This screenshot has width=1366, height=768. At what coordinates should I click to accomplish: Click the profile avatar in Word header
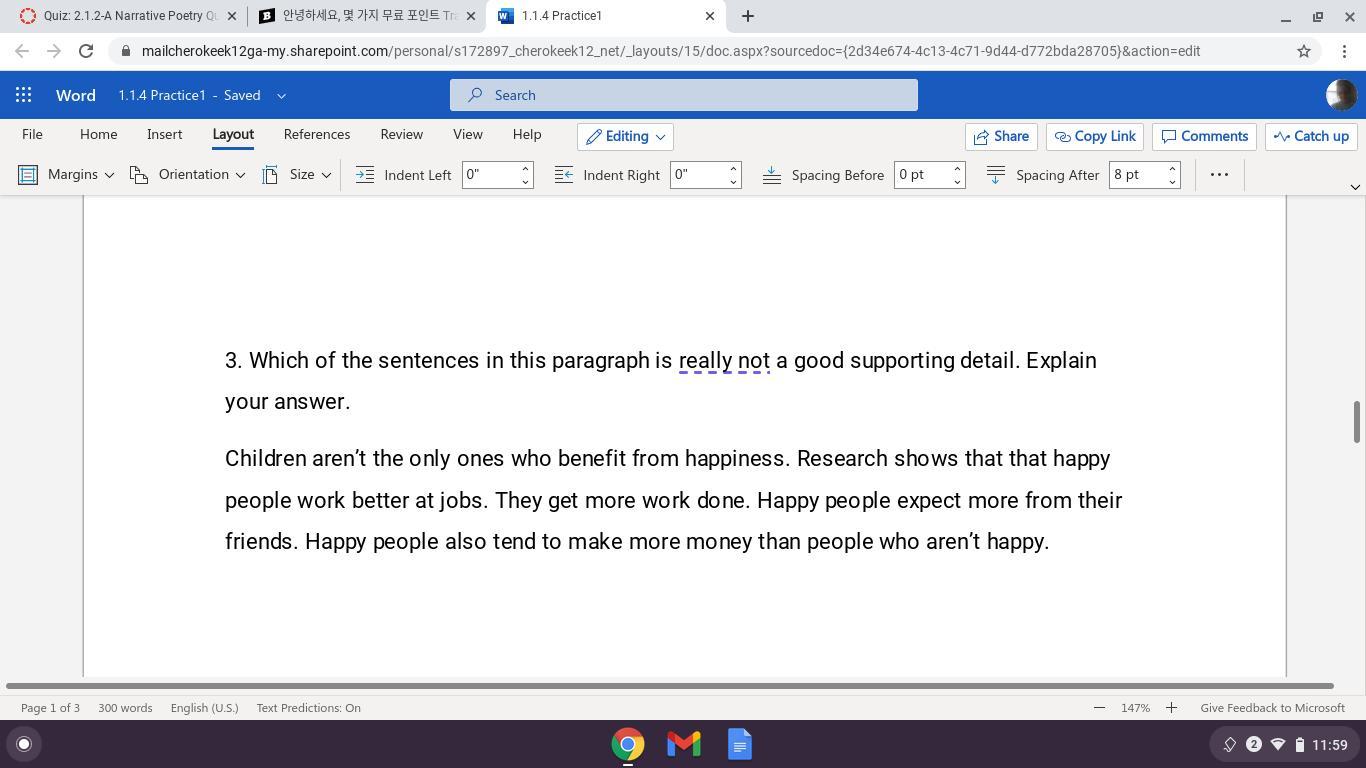pos(1341,95)
